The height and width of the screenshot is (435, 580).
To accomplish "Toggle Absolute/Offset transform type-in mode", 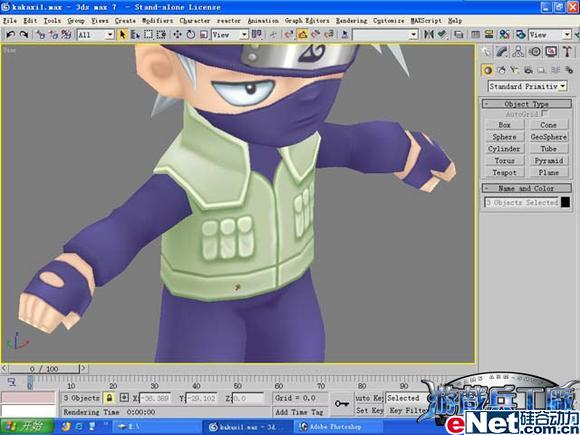I will 124,398.
